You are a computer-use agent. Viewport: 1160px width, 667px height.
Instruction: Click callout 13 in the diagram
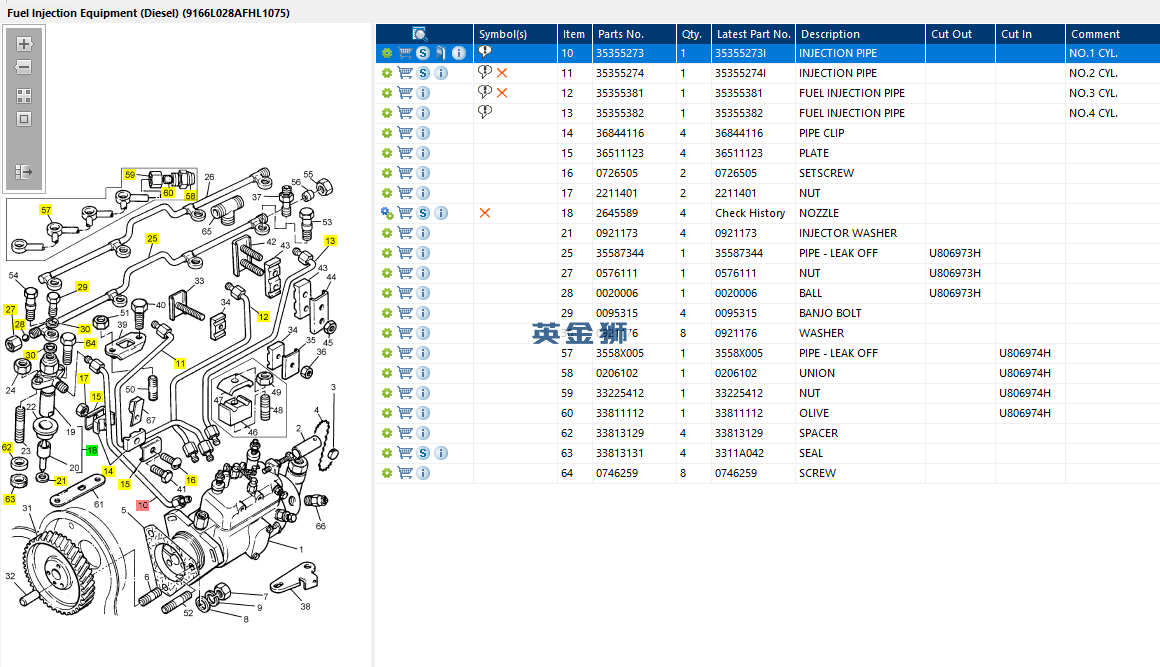[330, 241]
